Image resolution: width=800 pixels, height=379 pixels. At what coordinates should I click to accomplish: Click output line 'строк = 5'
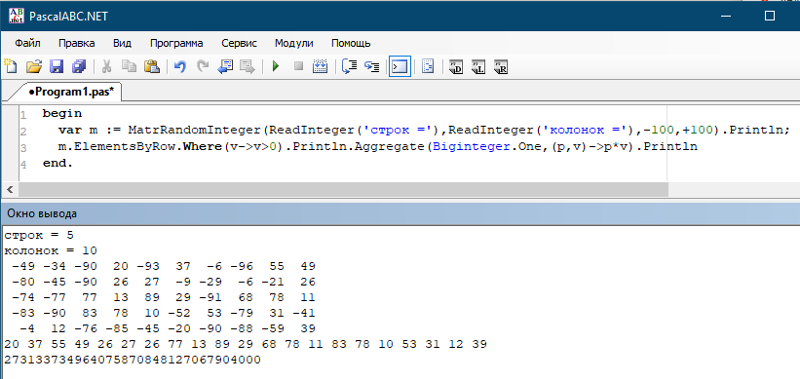tap(39, 235)
